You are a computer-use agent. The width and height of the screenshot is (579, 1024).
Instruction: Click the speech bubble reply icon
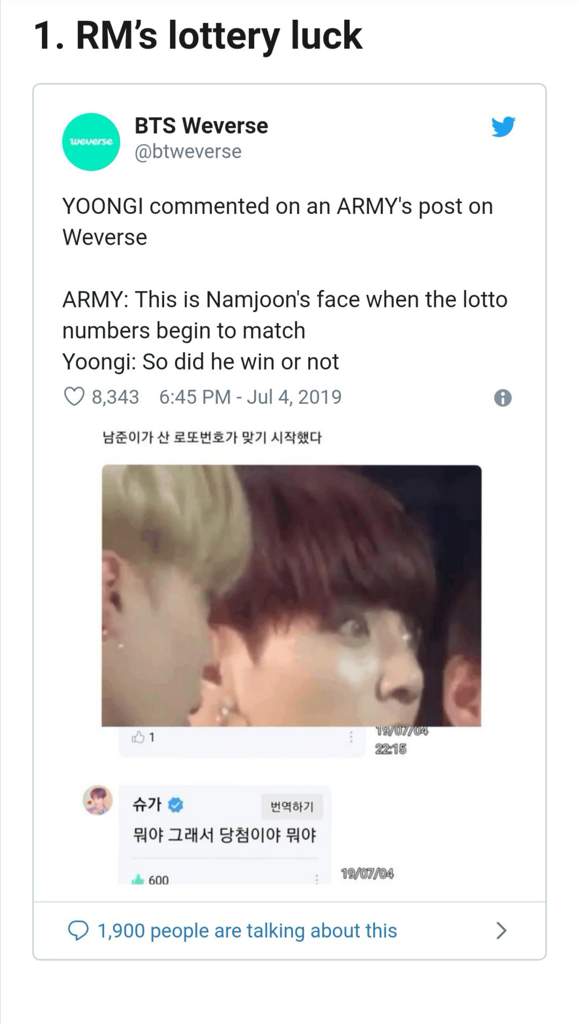(77, 930)
